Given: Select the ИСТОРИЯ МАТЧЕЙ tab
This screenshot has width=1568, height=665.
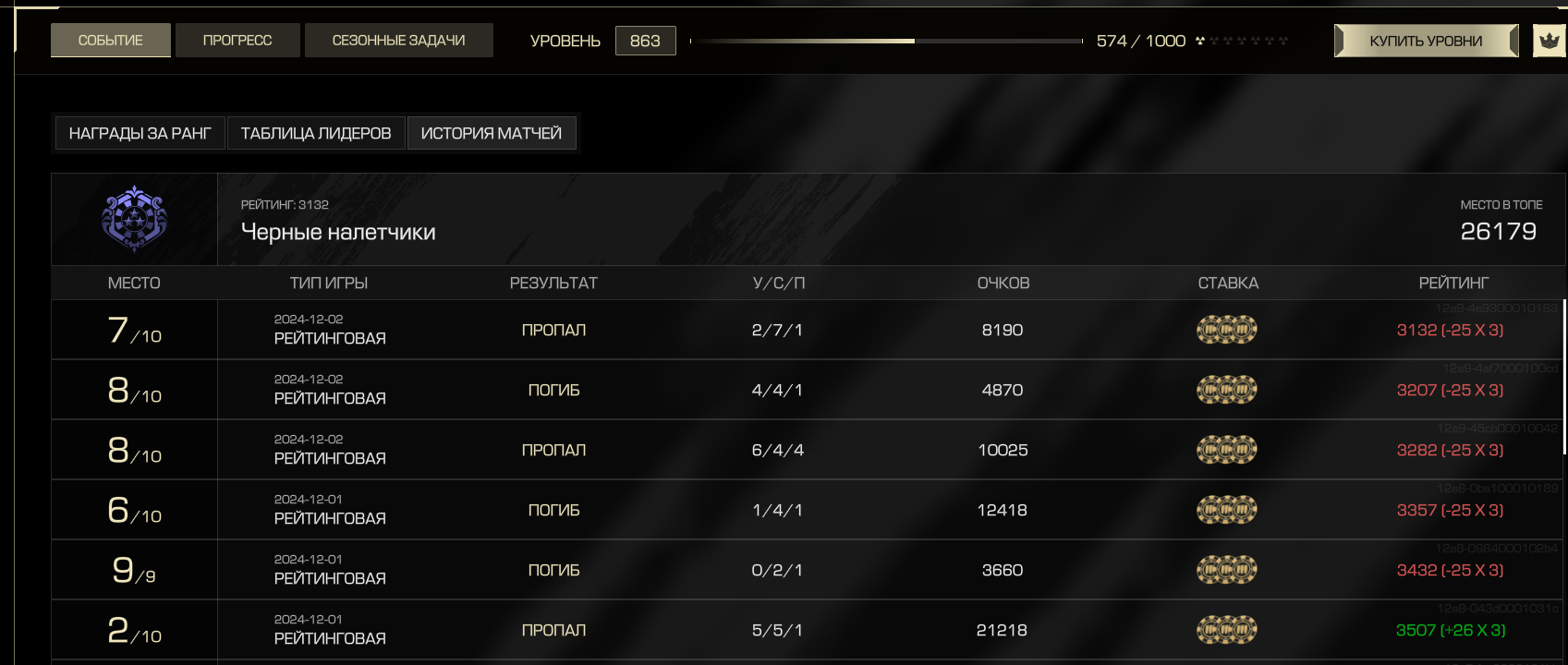Looking at the screenshot, I should pyautogui.click(x=492, y=133).
